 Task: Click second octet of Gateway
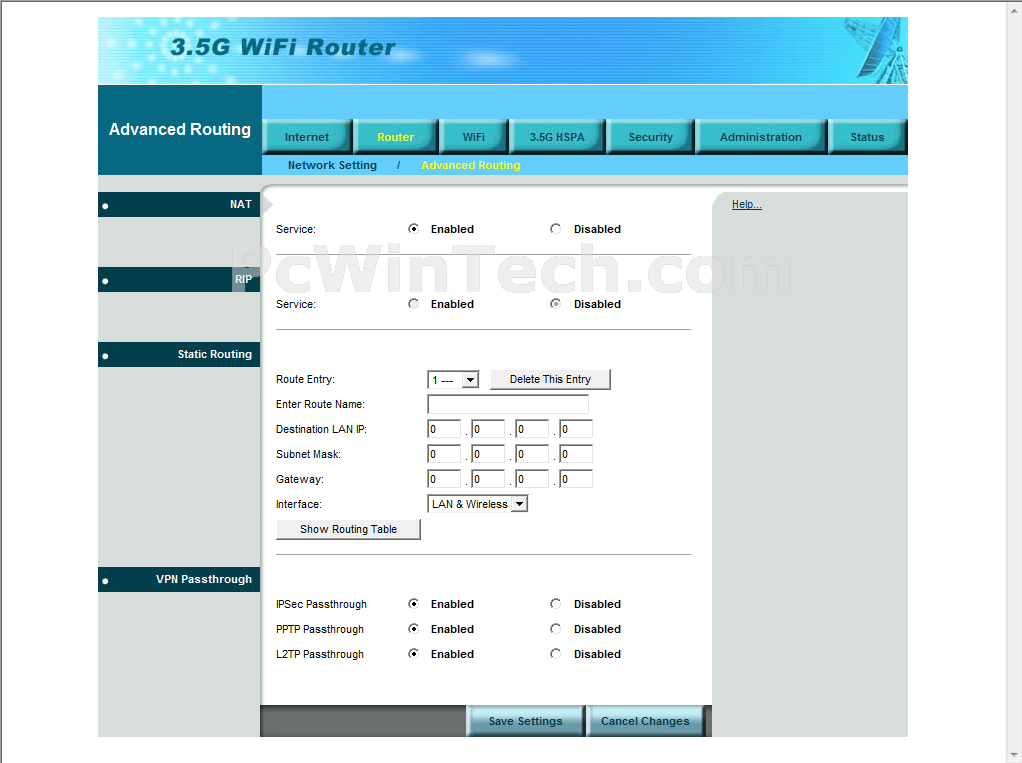coord(488,479)
